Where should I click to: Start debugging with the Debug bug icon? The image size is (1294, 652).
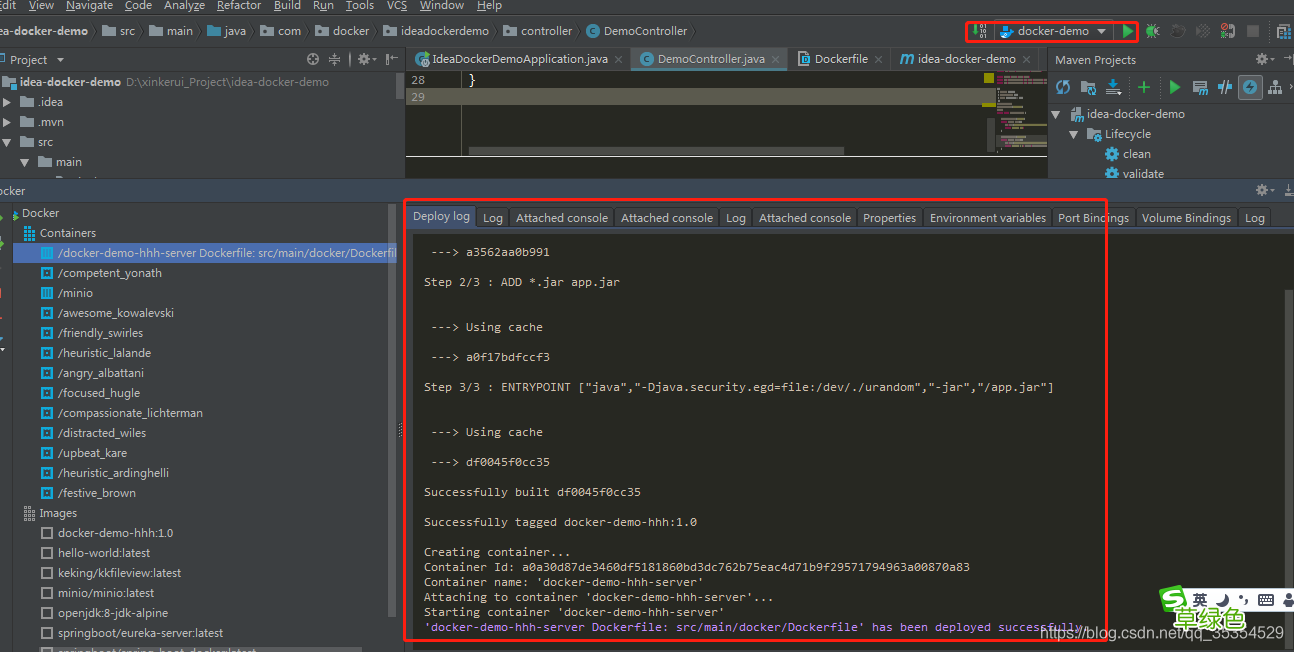click(1152, 31)
